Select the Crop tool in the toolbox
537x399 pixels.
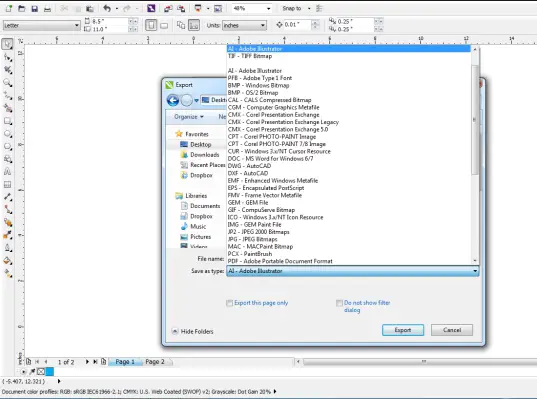[x=8, y=70]
